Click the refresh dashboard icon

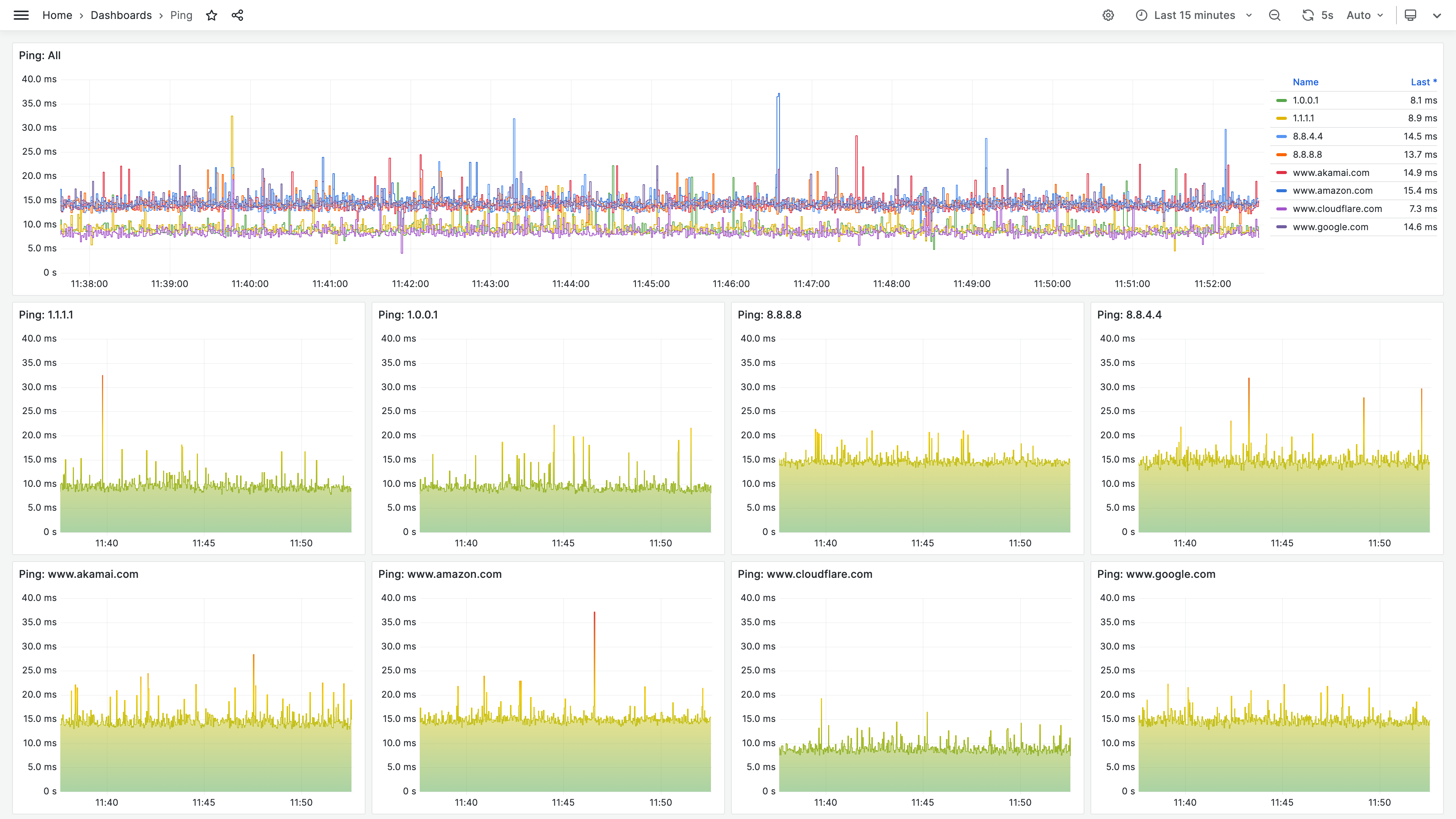(x=1307, y=15)
